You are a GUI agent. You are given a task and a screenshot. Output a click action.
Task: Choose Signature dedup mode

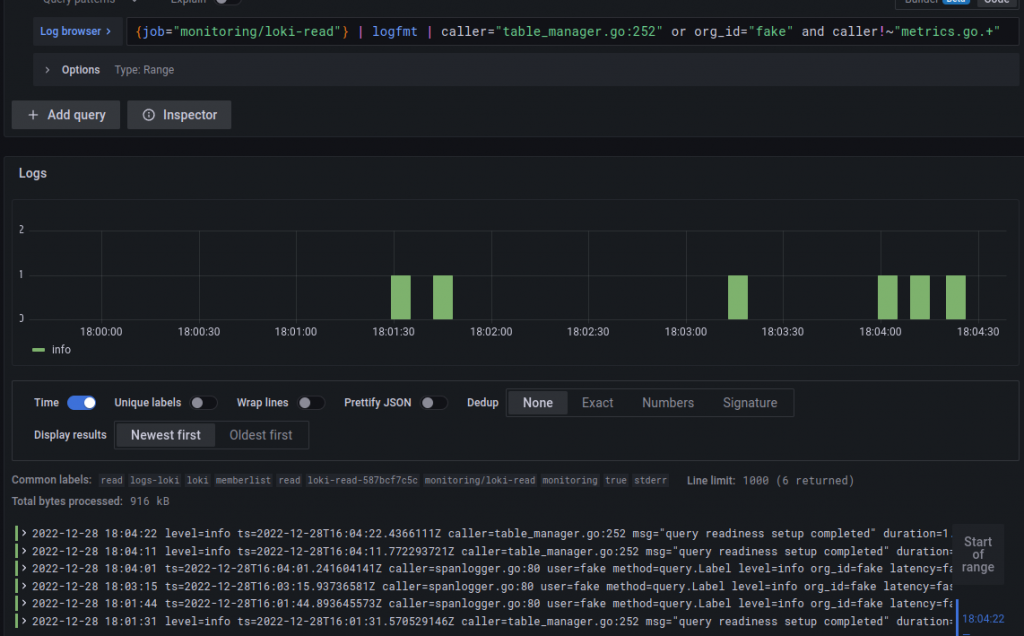[x=749, y=403]
